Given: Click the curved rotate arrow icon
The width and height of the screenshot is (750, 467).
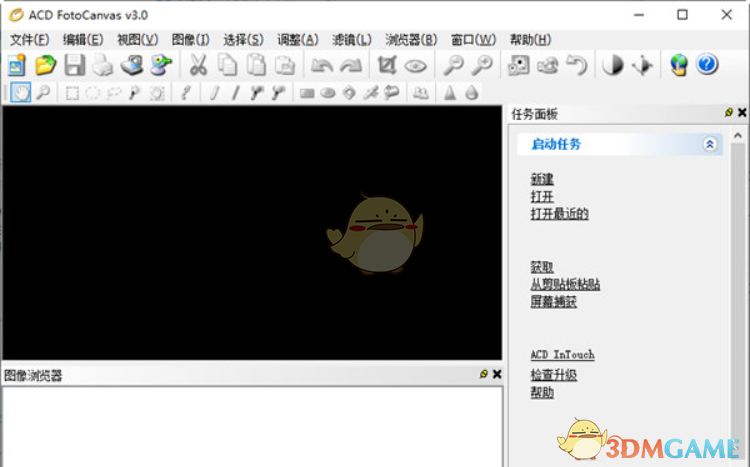Looking at the screenshot, I should pos(577,65).
